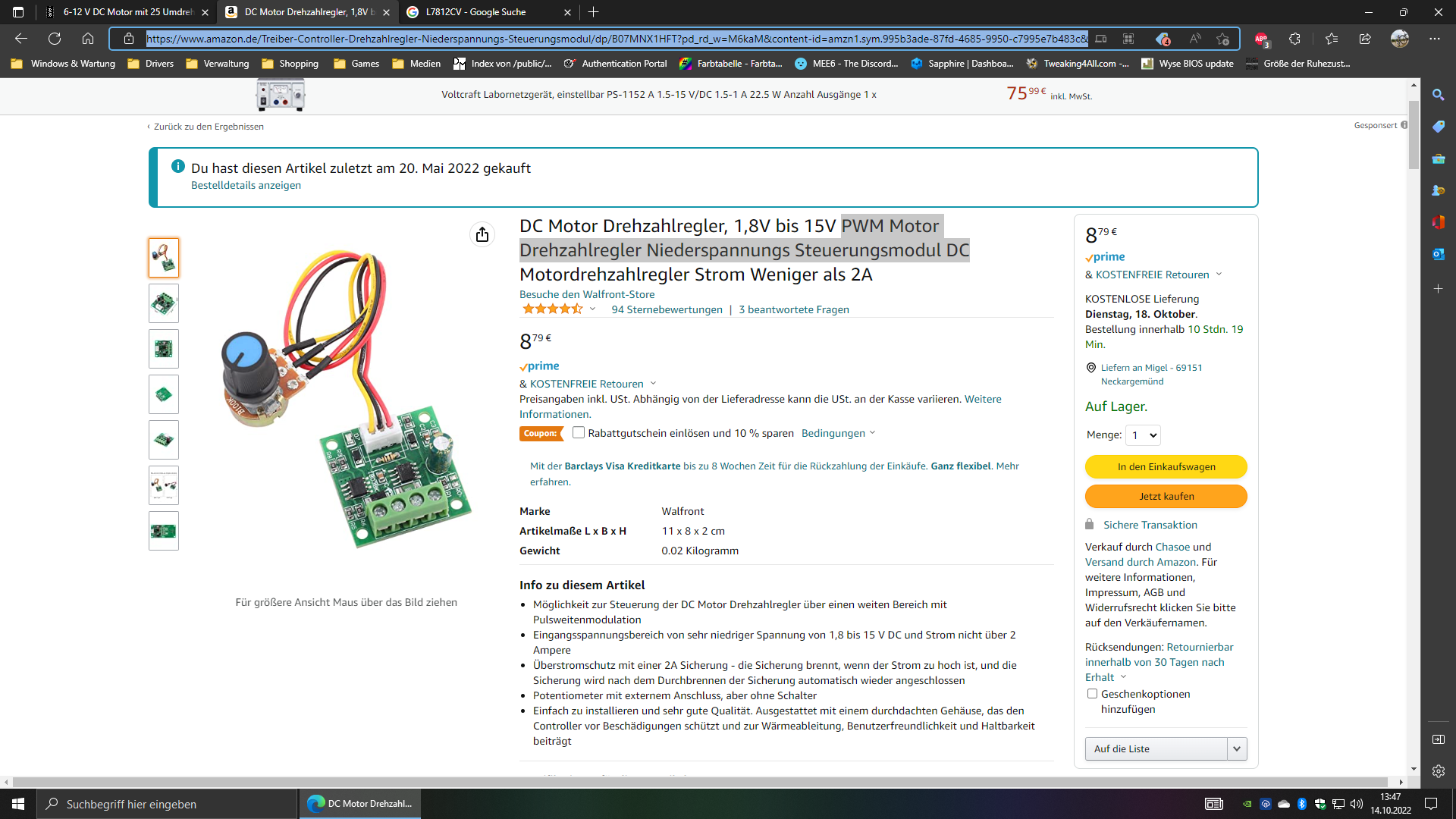The image size is (1456, 819).
Task: Open the Menge quantity dropdown
Action: tap(1144, 435)
